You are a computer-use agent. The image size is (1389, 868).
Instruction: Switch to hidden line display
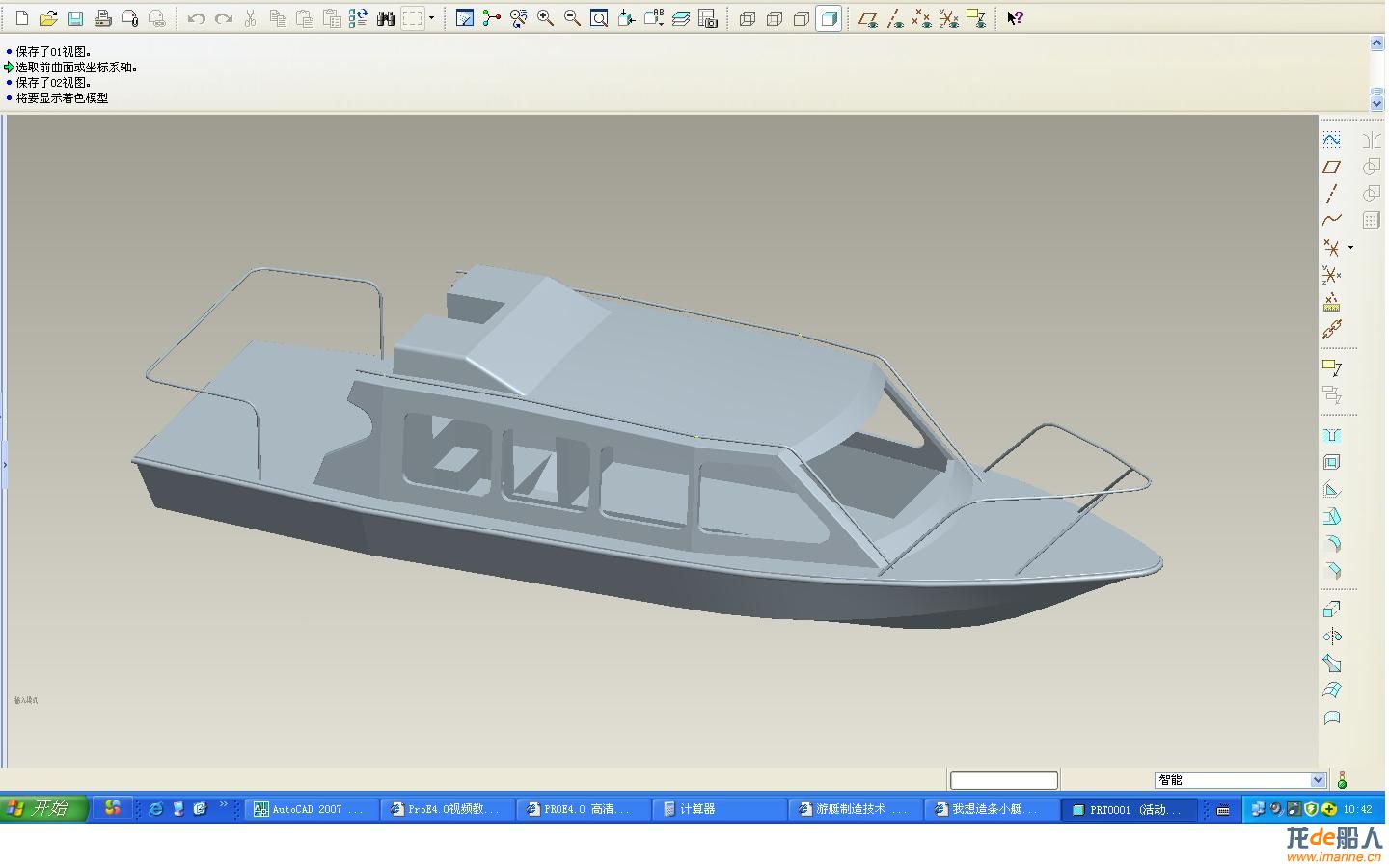pos(774,17)
